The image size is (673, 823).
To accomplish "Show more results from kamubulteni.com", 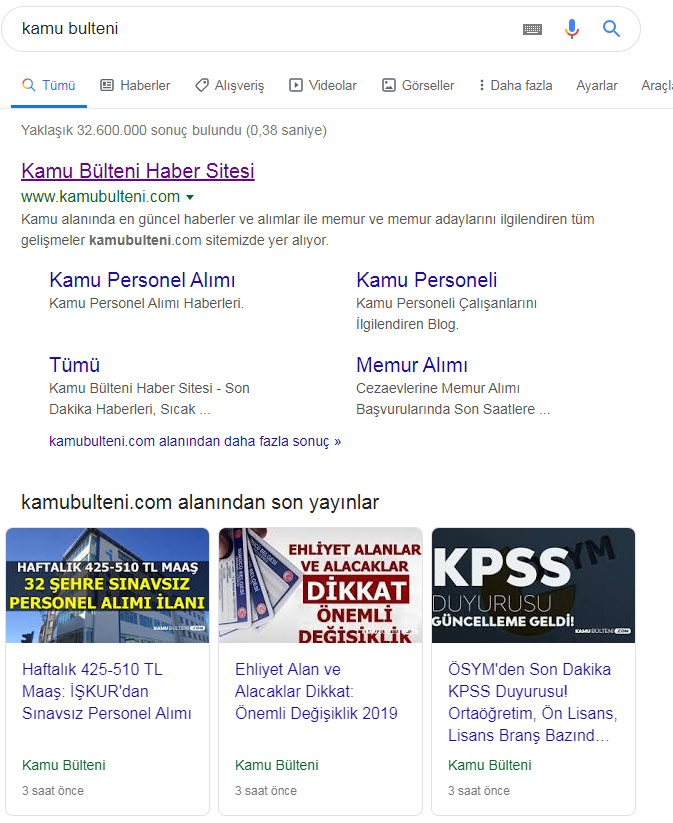I will tap(195, 441).
